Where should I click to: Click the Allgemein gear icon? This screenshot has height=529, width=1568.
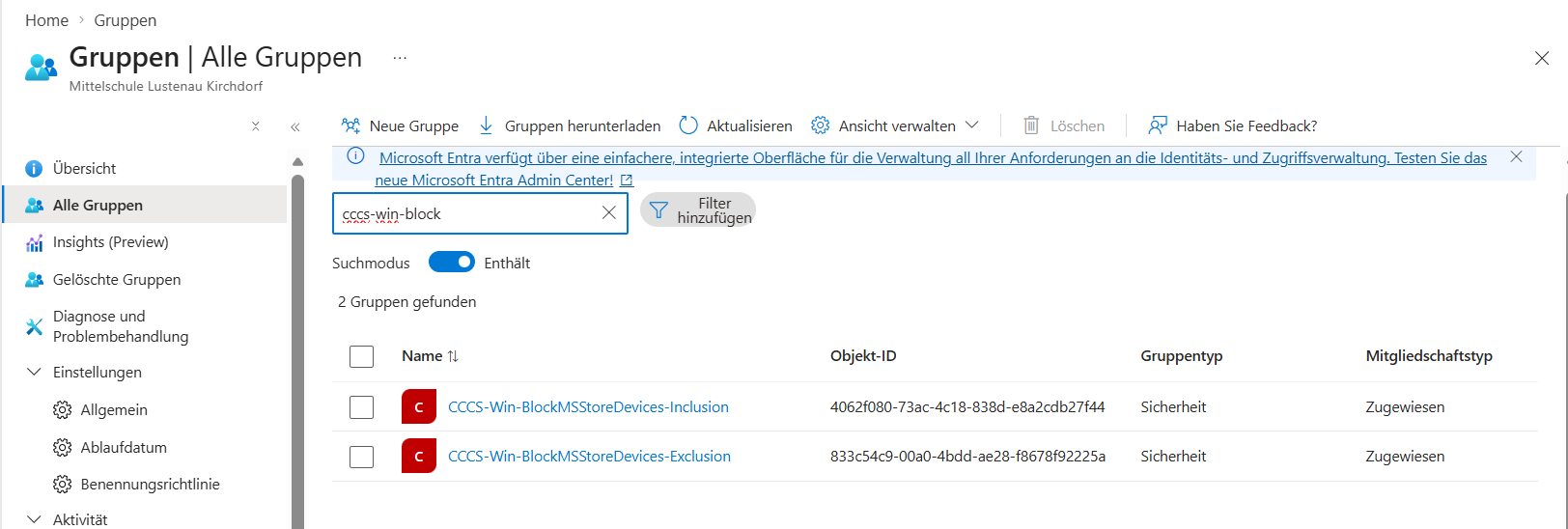tap(62, 410)
